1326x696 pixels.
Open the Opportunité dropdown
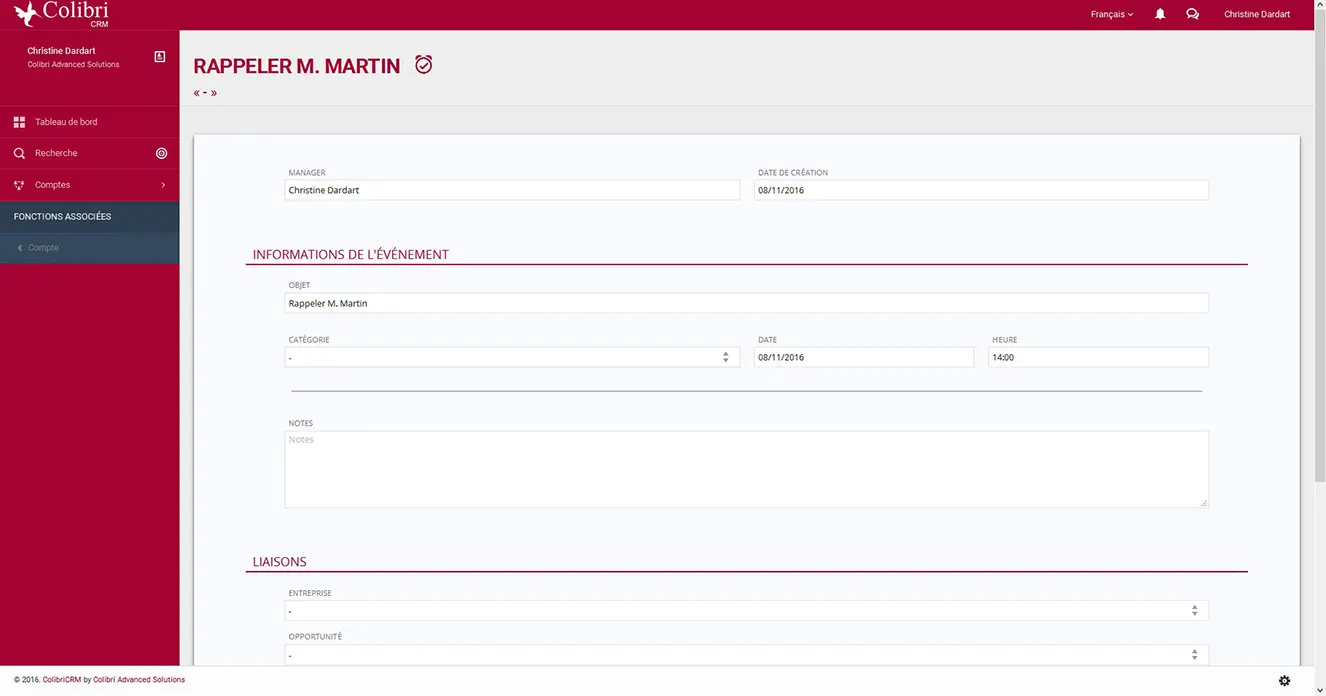coord(746,655)
